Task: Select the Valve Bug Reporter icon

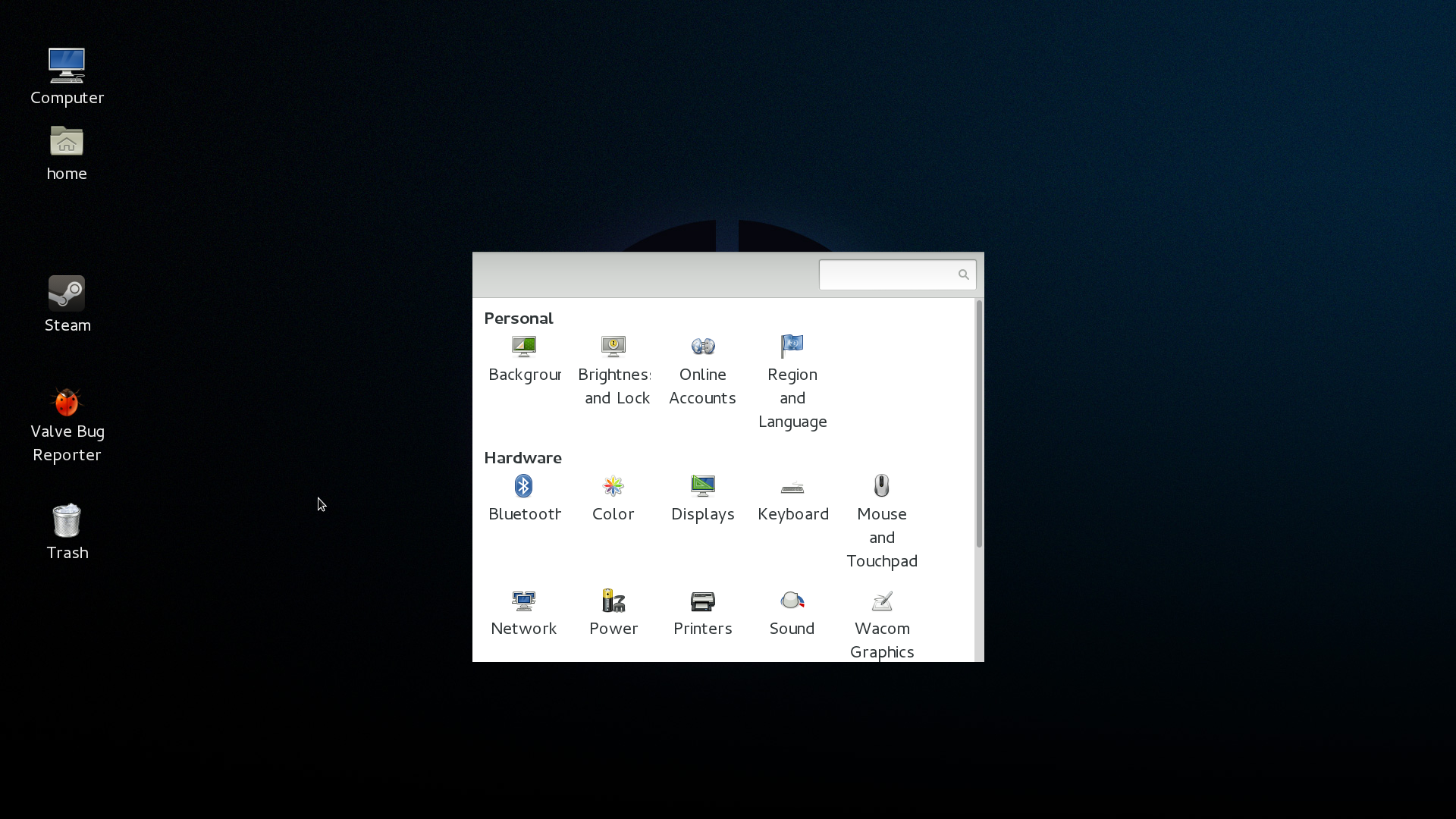Action: pyautogui.click(x=67, y=403)
